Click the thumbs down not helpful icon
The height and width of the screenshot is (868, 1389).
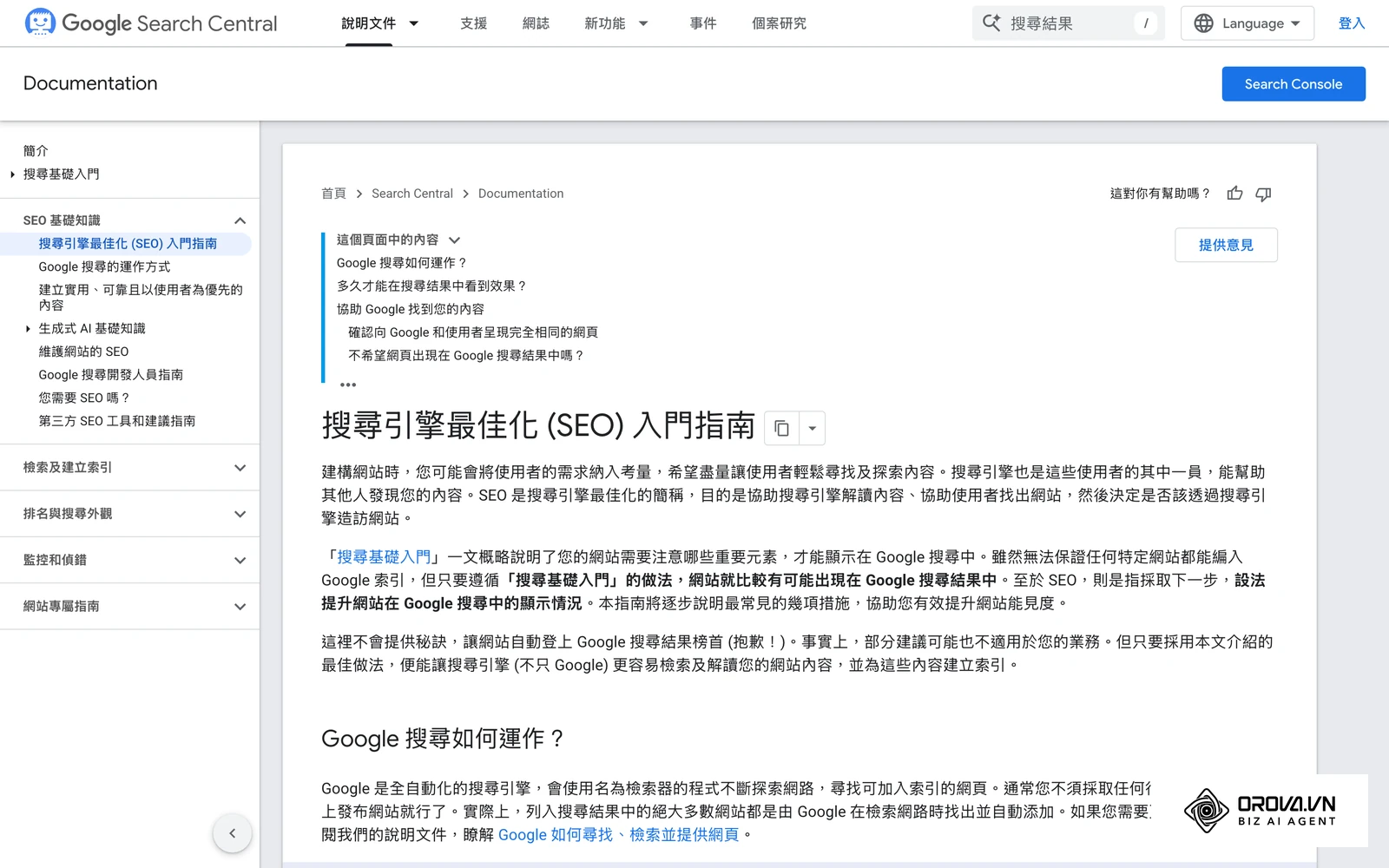pyautogui.click(x=1263, y=194)
